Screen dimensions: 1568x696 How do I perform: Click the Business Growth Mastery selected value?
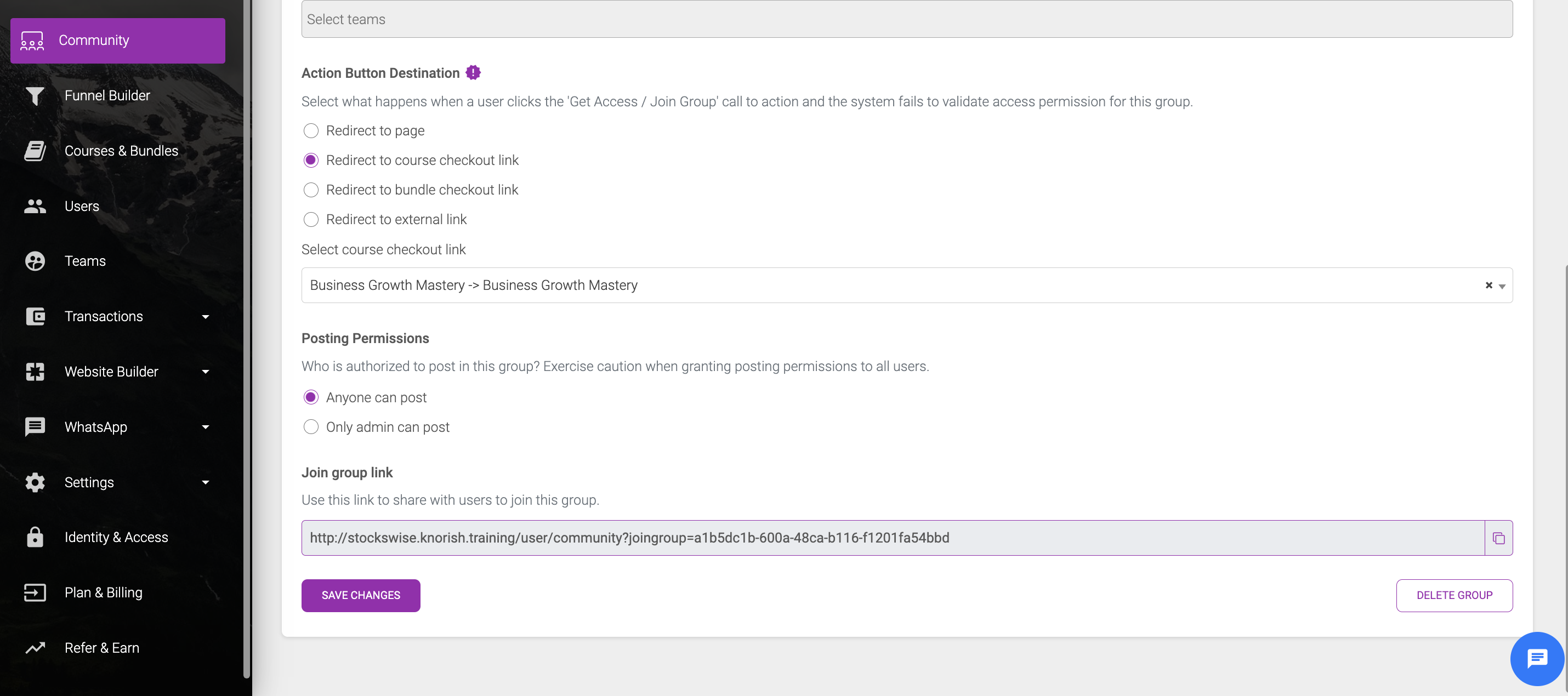474,286
